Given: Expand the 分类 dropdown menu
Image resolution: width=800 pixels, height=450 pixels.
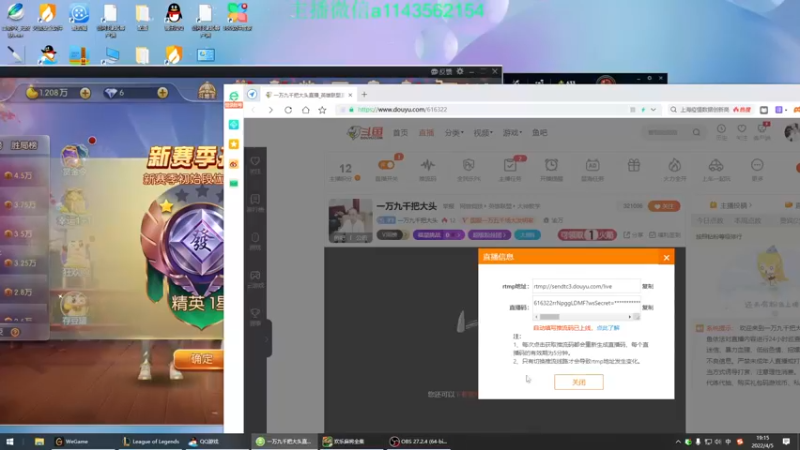Looking at the screenshot, I should (x=454, y=133).
